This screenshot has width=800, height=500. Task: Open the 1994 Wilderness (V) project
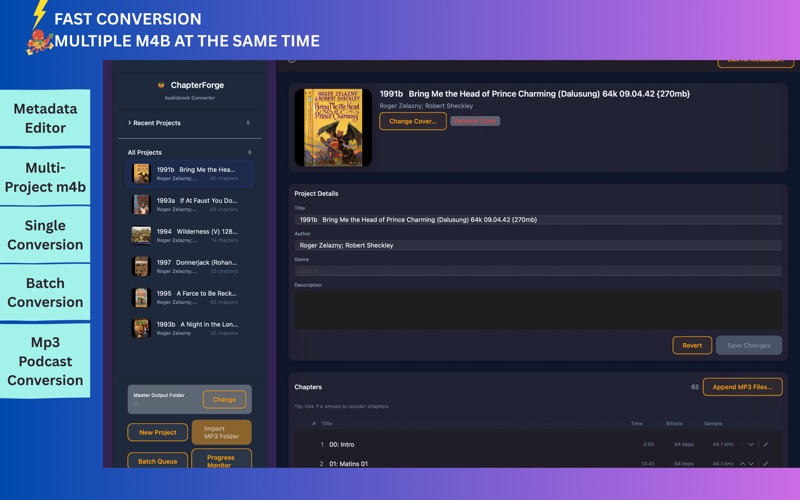point(189,235)
